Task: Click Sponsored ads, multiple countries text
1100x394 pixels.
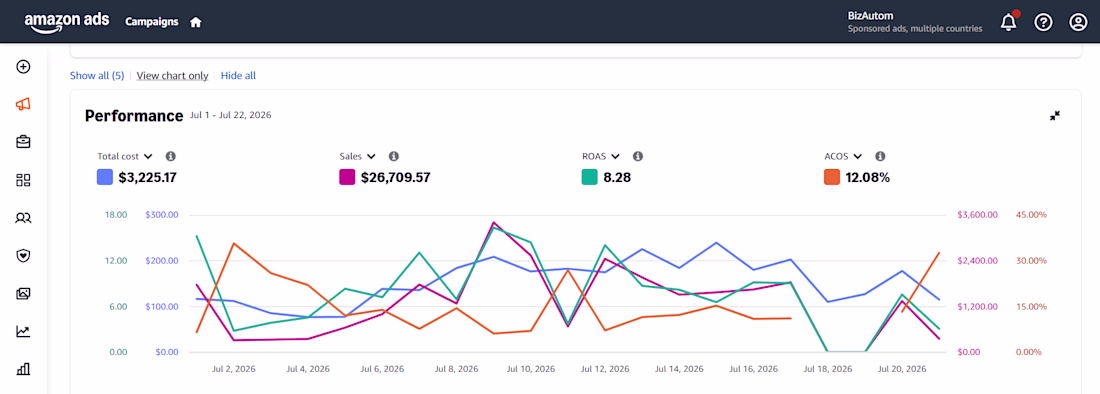Action: click(x=915, y=29)
